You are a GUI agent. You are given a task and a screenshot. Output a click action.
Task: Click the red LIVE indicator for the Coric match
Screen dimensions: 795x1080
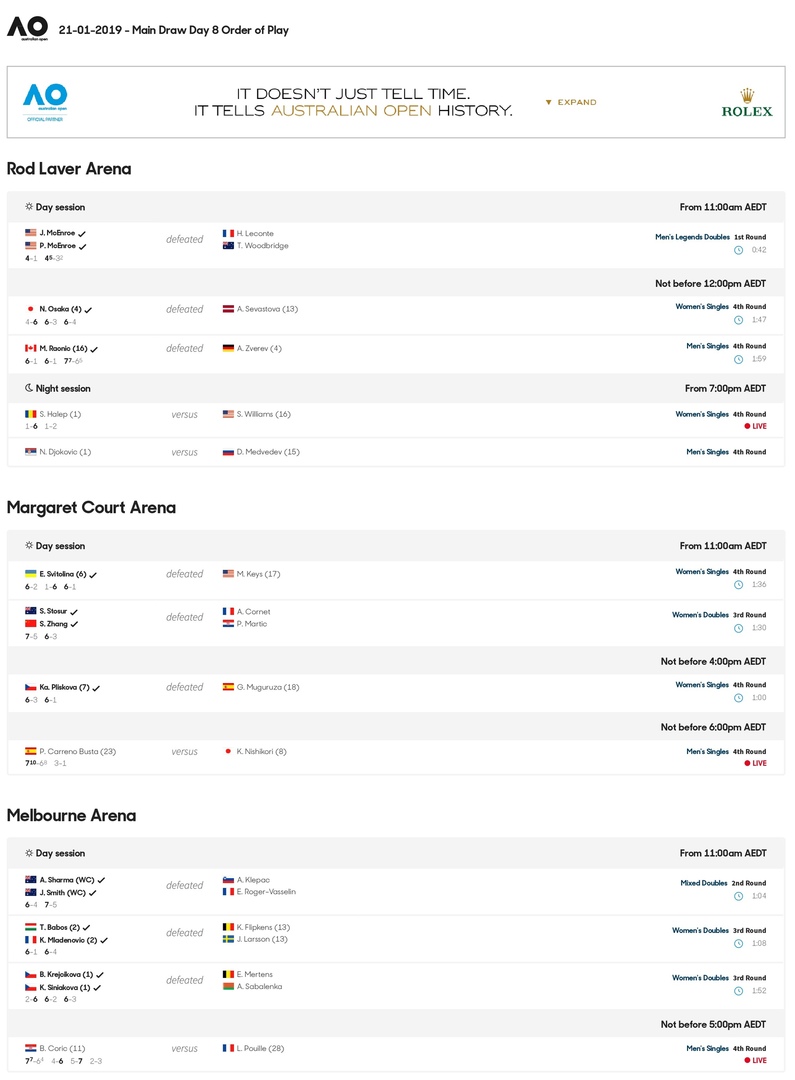coord(756,1061)
